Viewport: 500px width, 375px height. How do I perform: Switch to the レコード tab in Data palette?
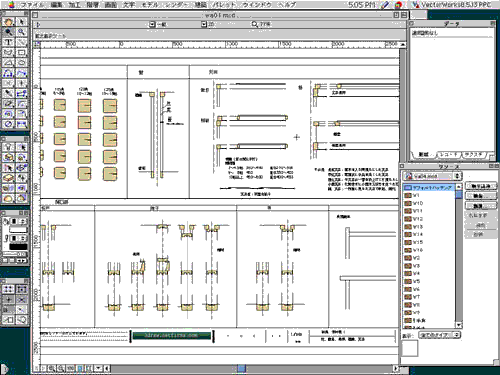click(448, 155)
